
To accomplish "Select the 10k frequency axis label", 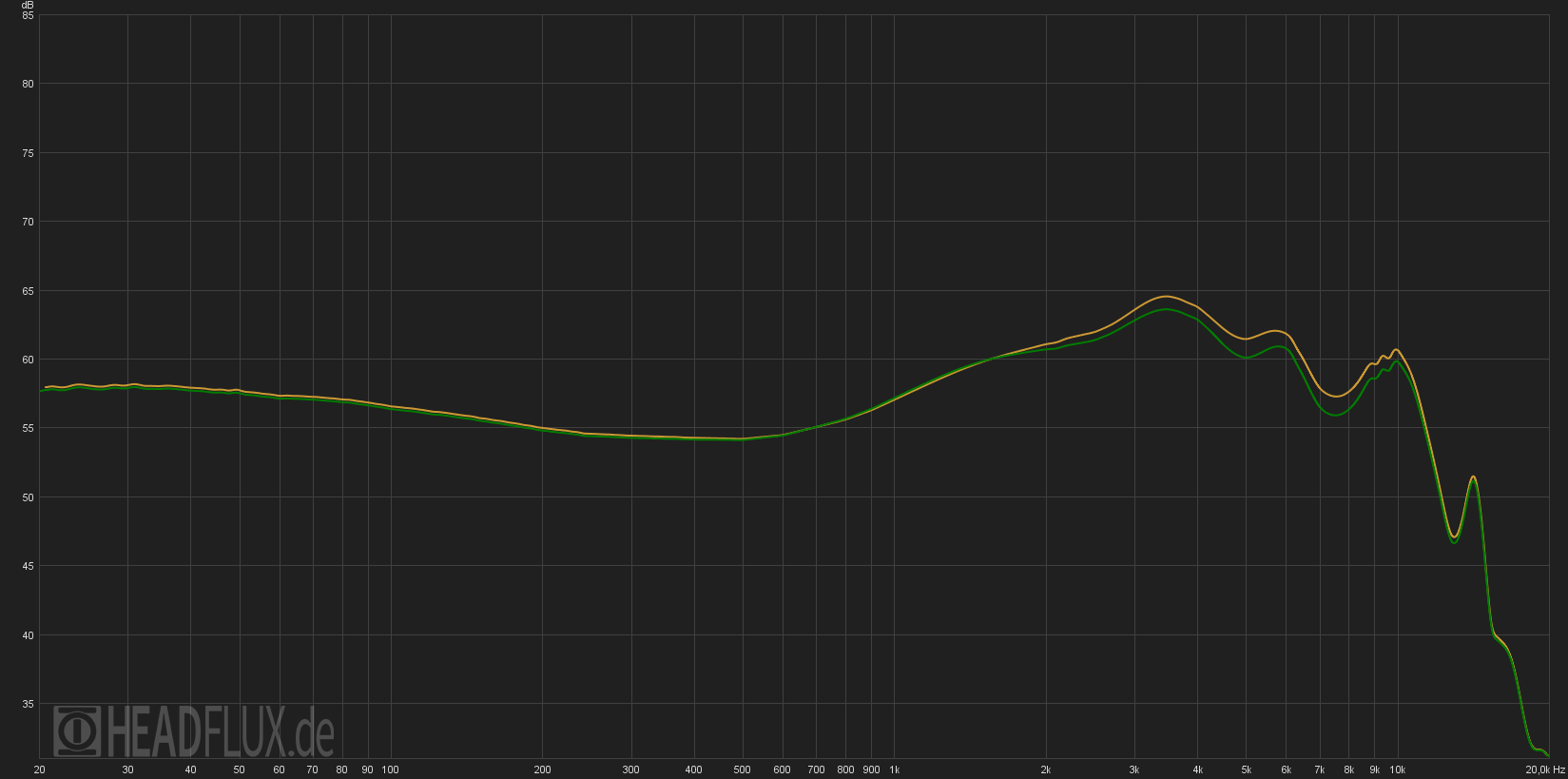I will click(x=1398, y=769).
